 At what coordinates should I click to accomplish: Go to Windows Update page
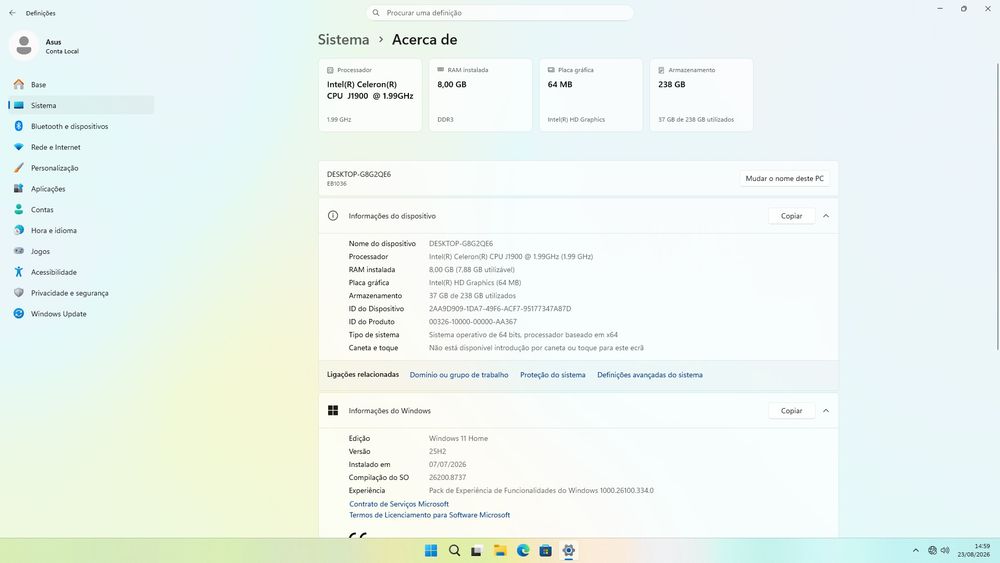coord(81,314)
